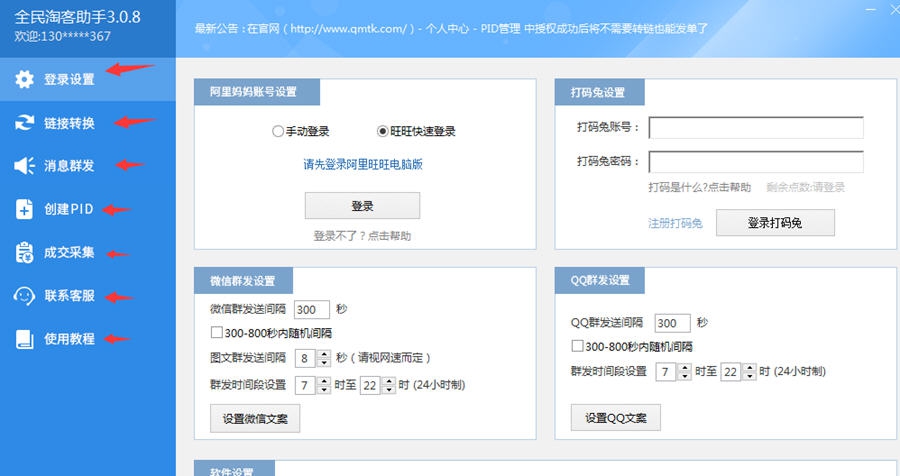This screenshot has width=900, height=476.
Task: Decrease QQ 群发 end hour stepper
Action: (x=750, y=376)
